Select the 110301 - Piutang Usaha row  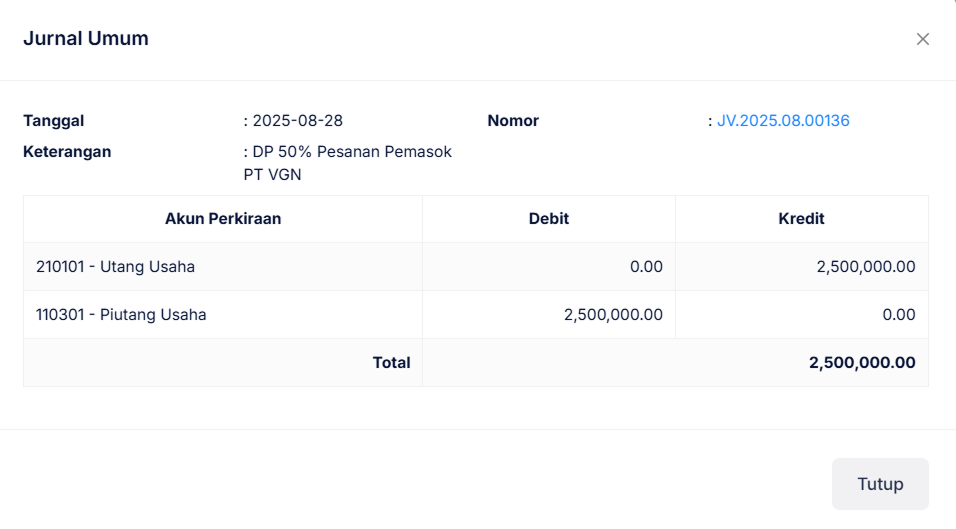(121, 315)
